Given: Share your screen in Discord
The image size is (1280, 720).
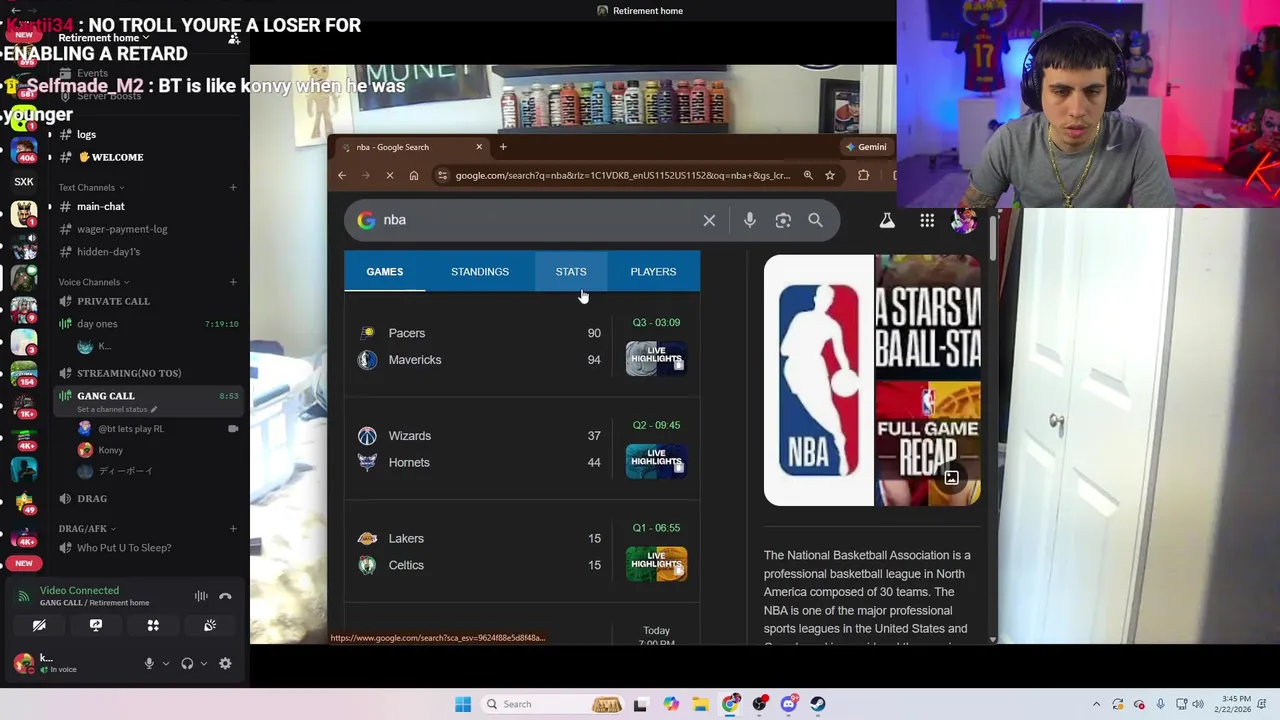Looking at the screenshot, I should tap(96, 626).
